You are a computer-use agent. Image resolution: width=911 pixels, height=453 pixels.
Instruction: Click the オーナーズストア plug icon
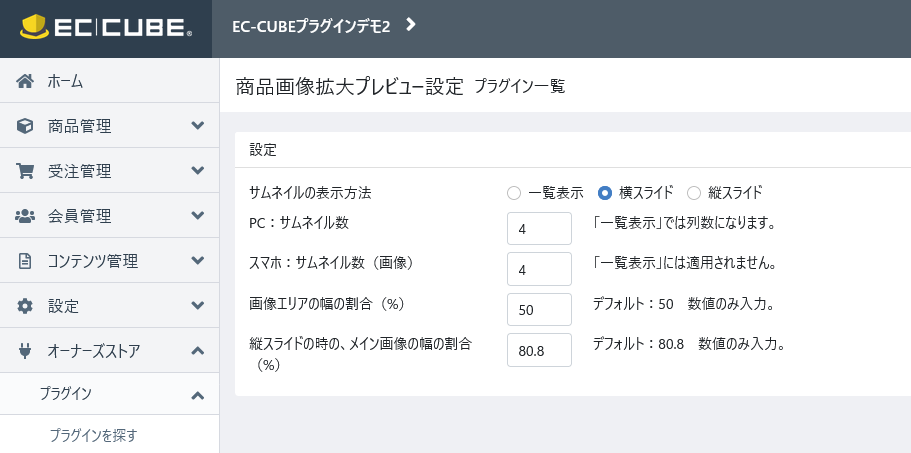tap(25, 351)
